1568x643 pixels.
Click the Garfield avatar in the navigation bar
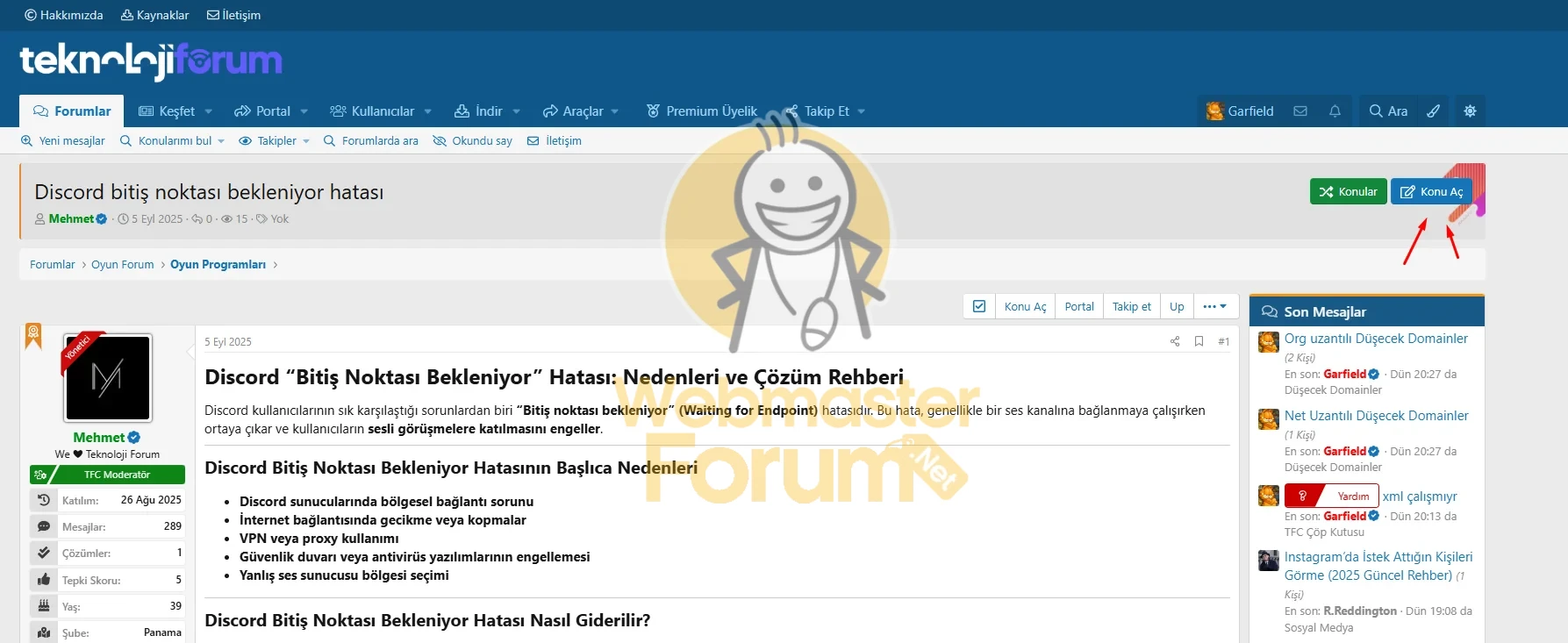pyautogui.click(x=1214, y=111)
